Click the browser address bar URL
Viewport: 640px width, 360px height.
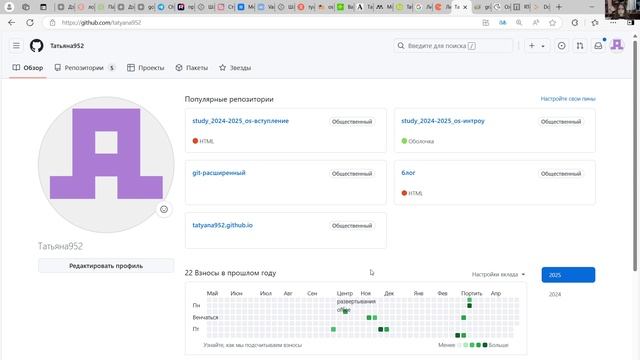coord(101,22)
